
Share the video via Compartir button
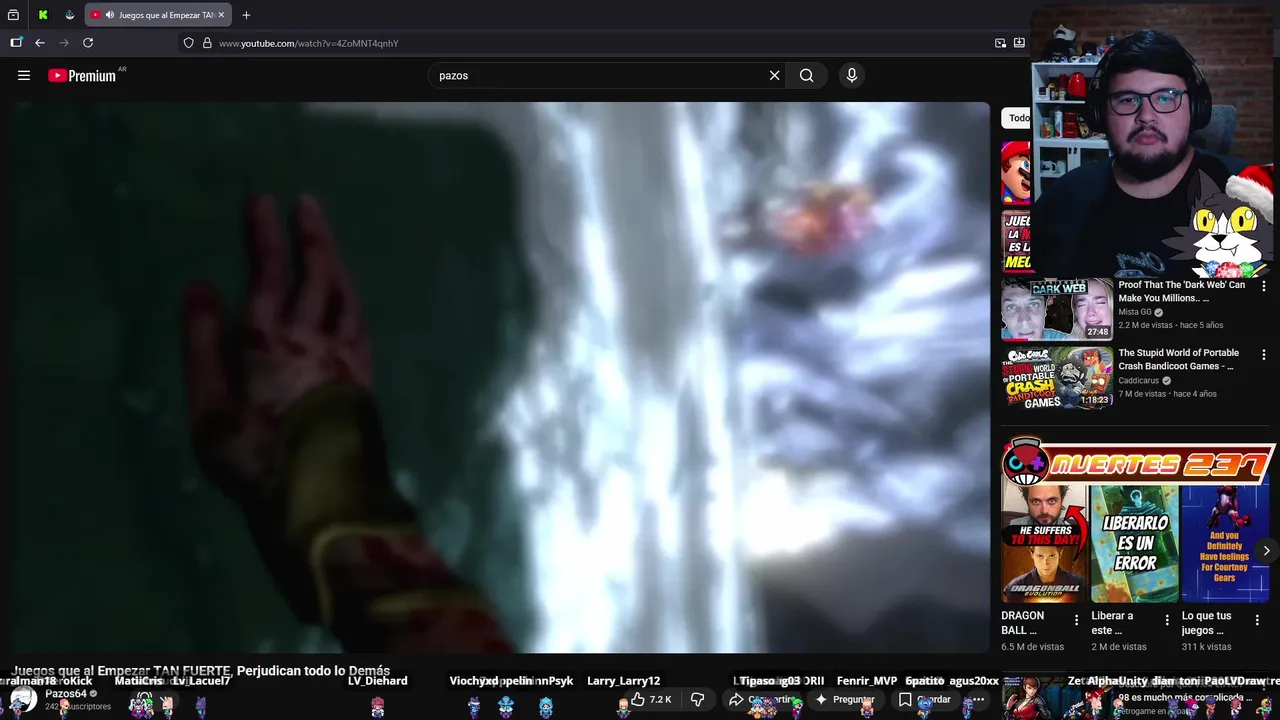coord(762,699)
